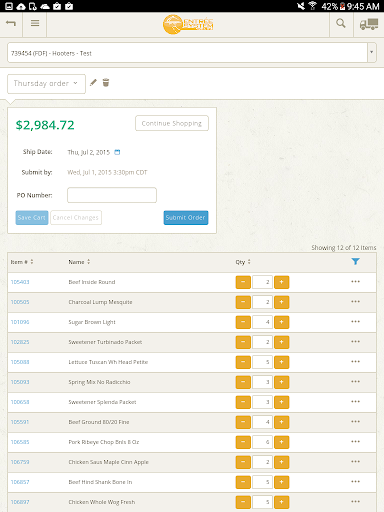
Task: Select quantity field for Lettuce Tuscan Wh Head Petite
Action: click(262, 362)
